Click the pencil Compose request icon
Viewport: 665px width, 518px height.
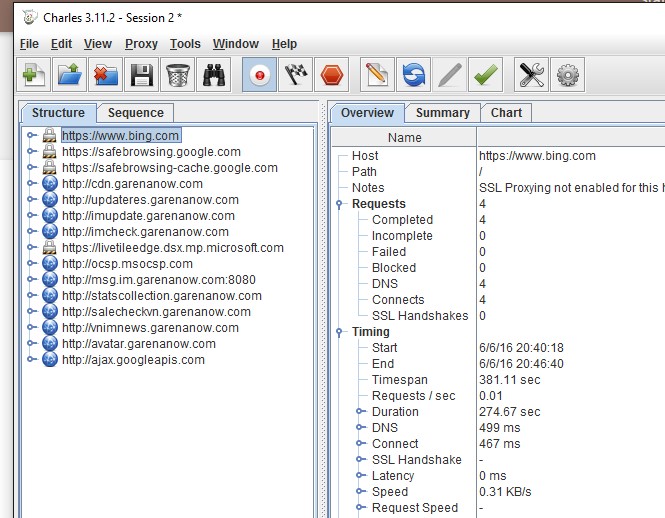click(x=376, y=75)
